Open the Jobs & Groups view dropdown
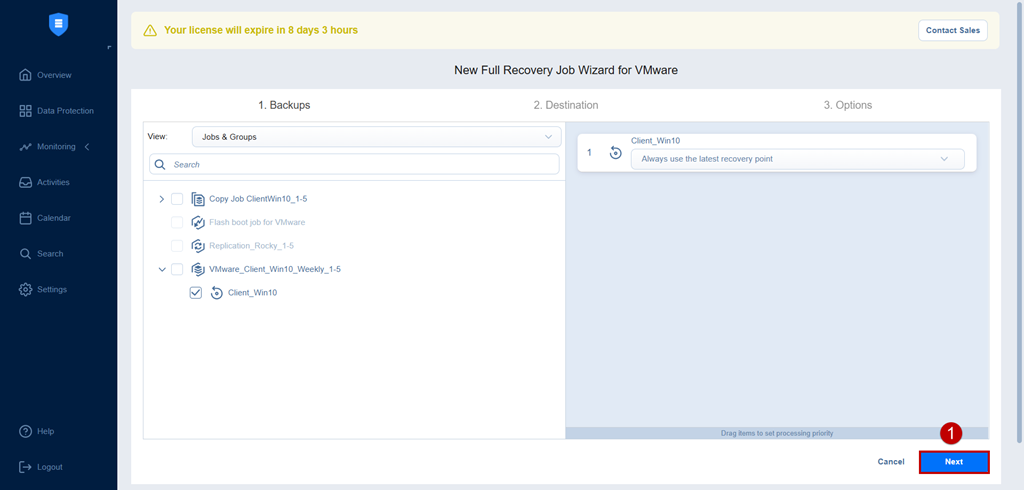The width and height of the screenshot is (1024, 490). [376, 137]
